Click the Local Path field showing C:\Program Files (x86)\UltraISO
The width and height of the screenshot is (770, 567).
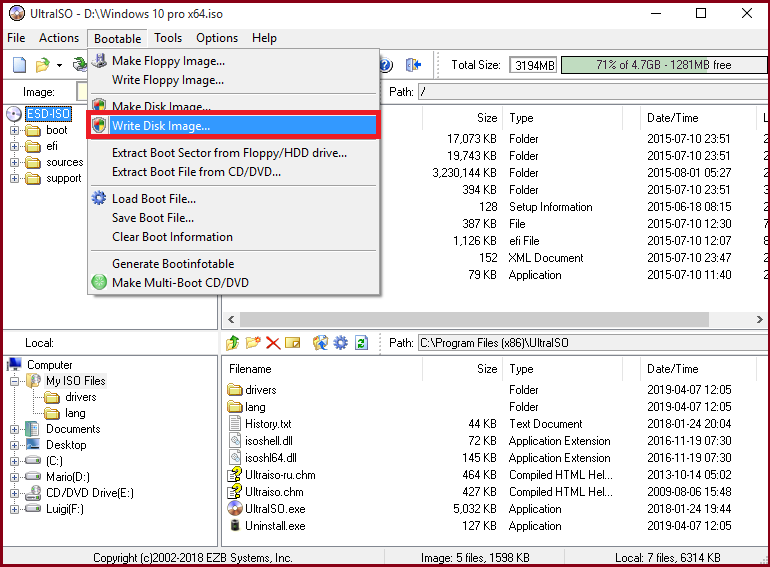tap(593, 343)
